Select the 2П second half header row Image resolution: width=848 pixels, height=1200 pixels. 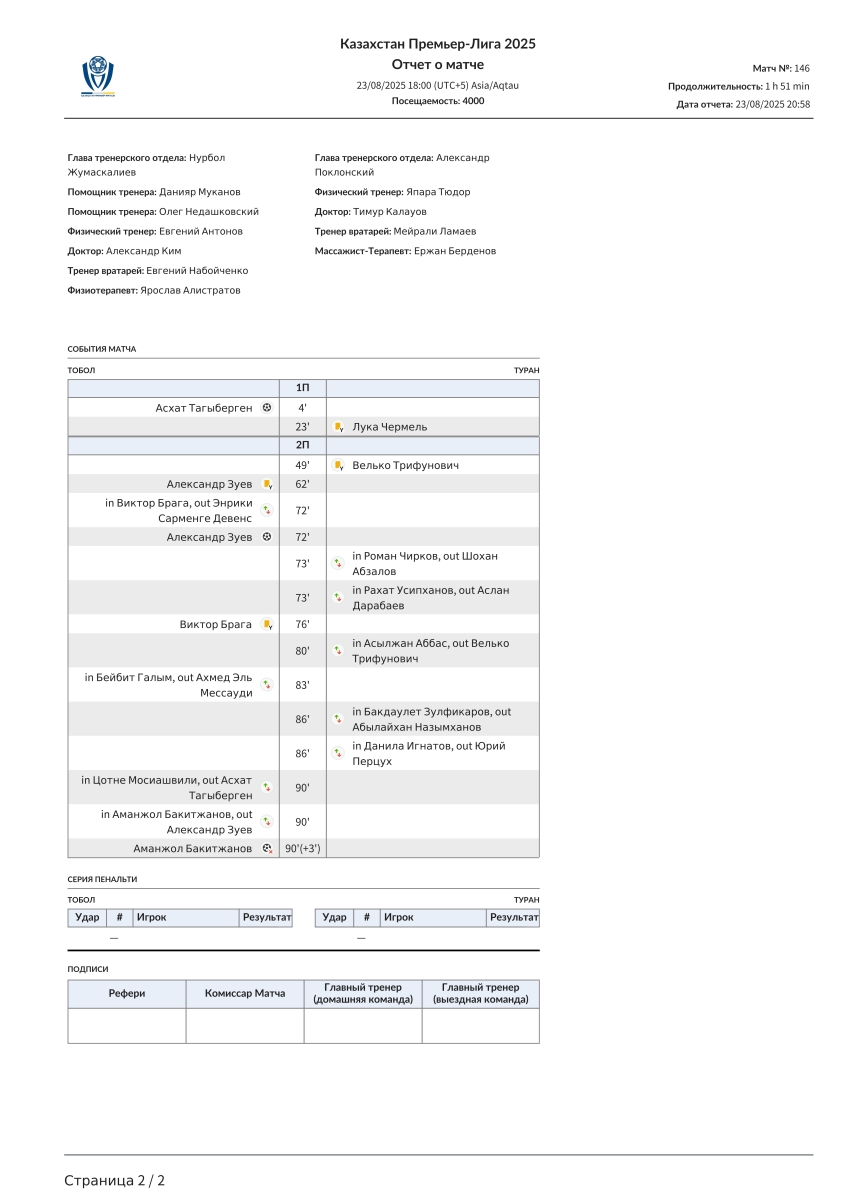(303, 446)
